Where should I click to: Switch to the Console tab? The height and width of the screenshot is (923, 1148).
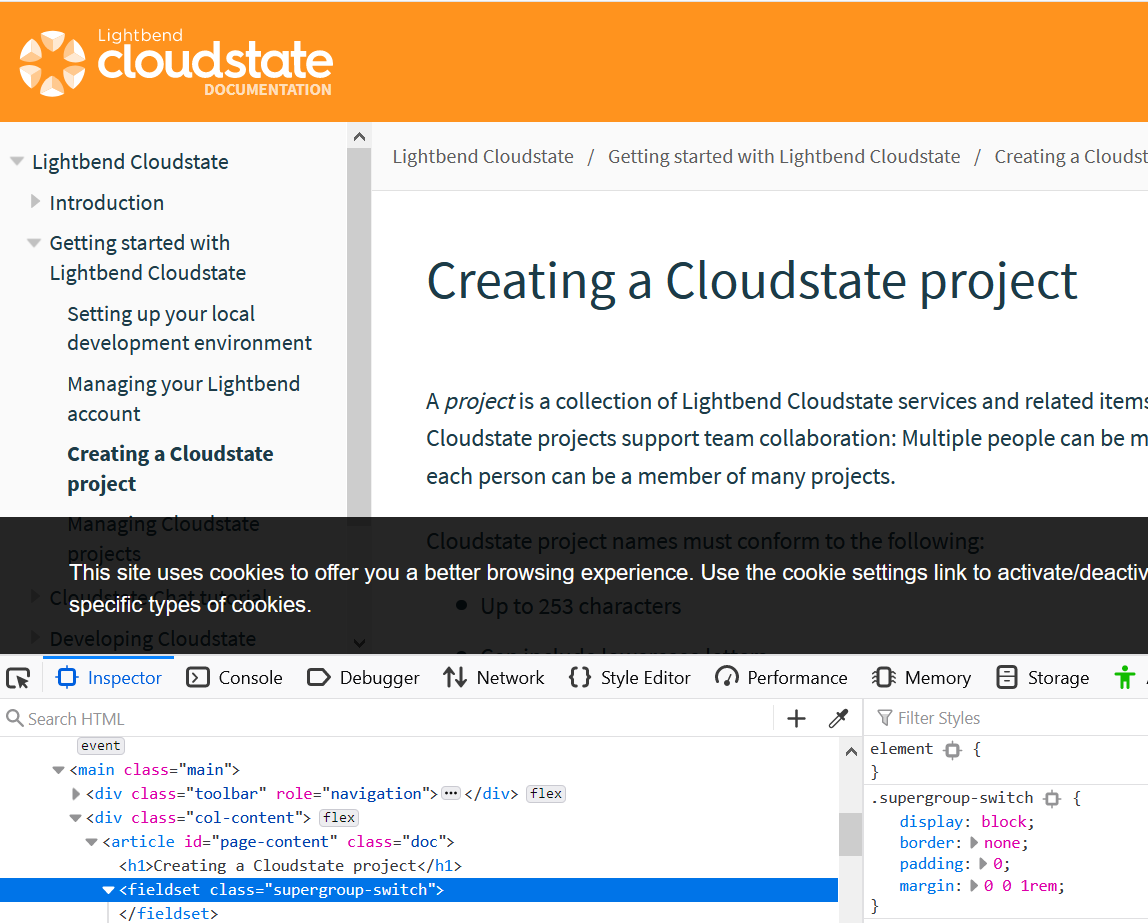[x=234, y=678]
